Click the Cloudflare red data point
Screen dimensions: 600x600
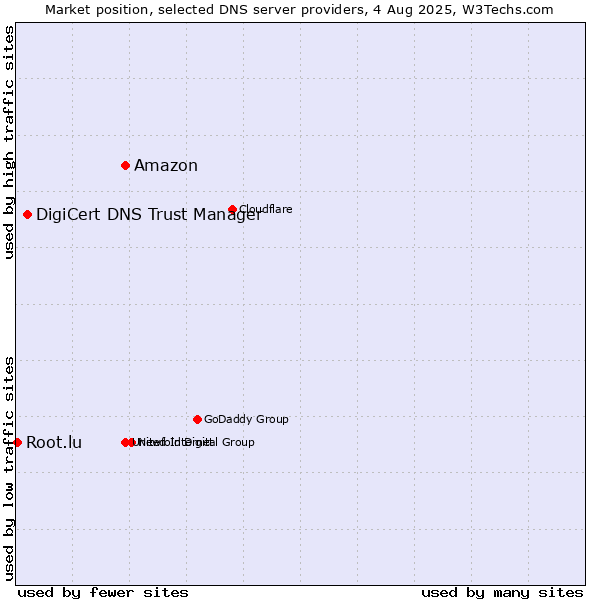tap(232, 209)
